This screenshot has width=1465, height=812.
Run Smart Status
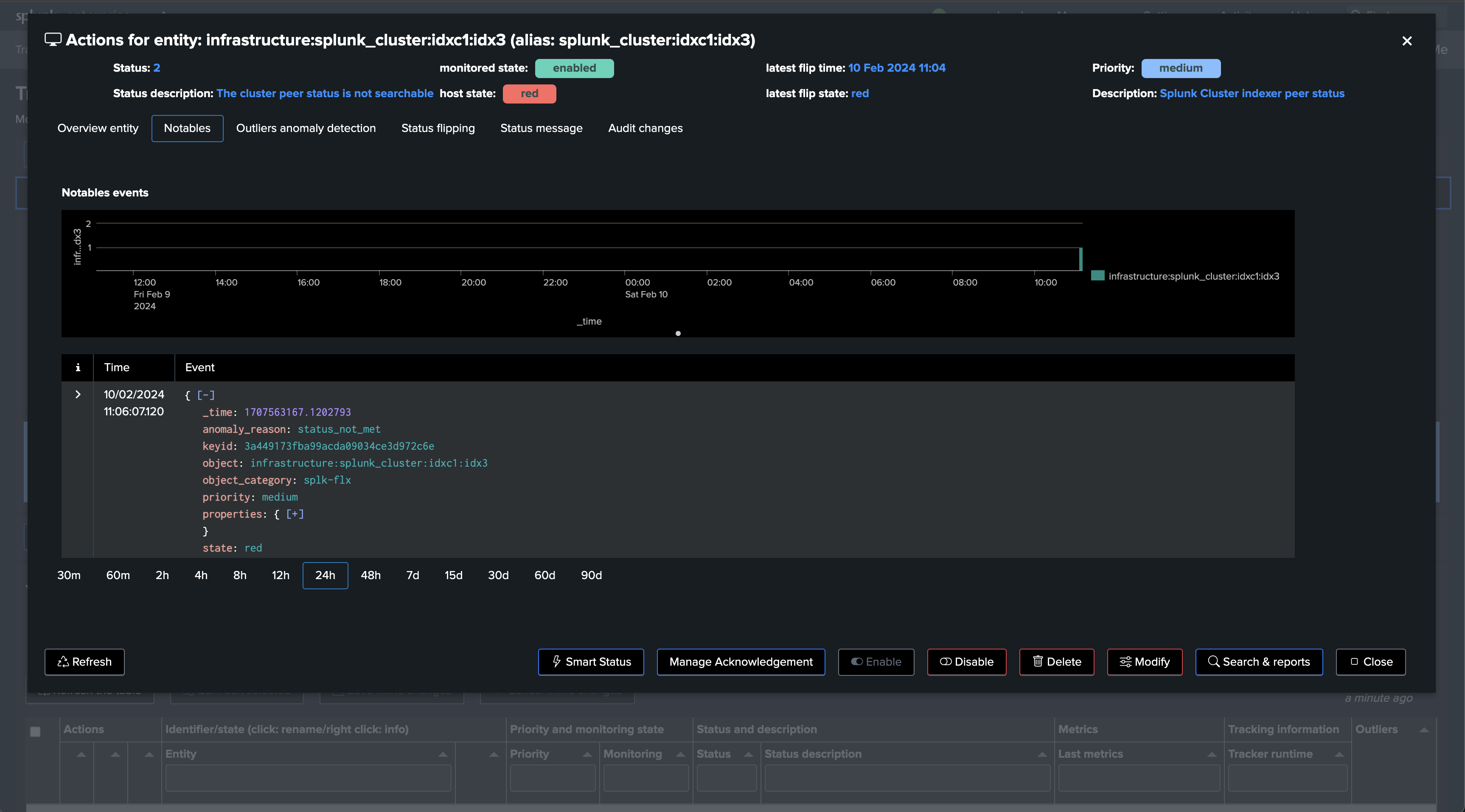(x=591, y=662)
